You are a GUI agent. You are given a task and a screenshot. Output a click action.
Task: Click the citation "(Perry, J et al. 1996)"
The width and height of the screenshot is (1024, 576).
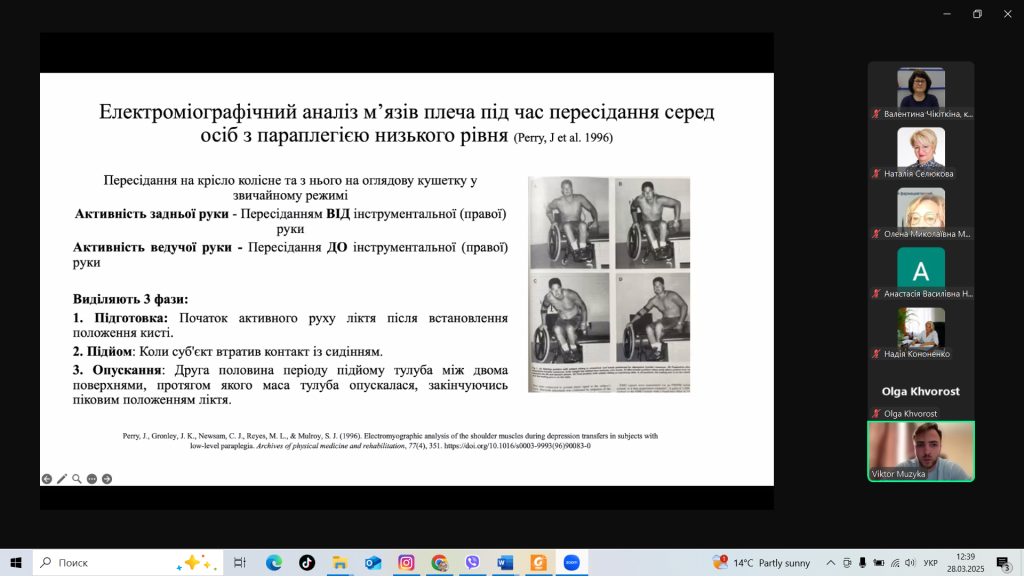[x=563, y=138]
